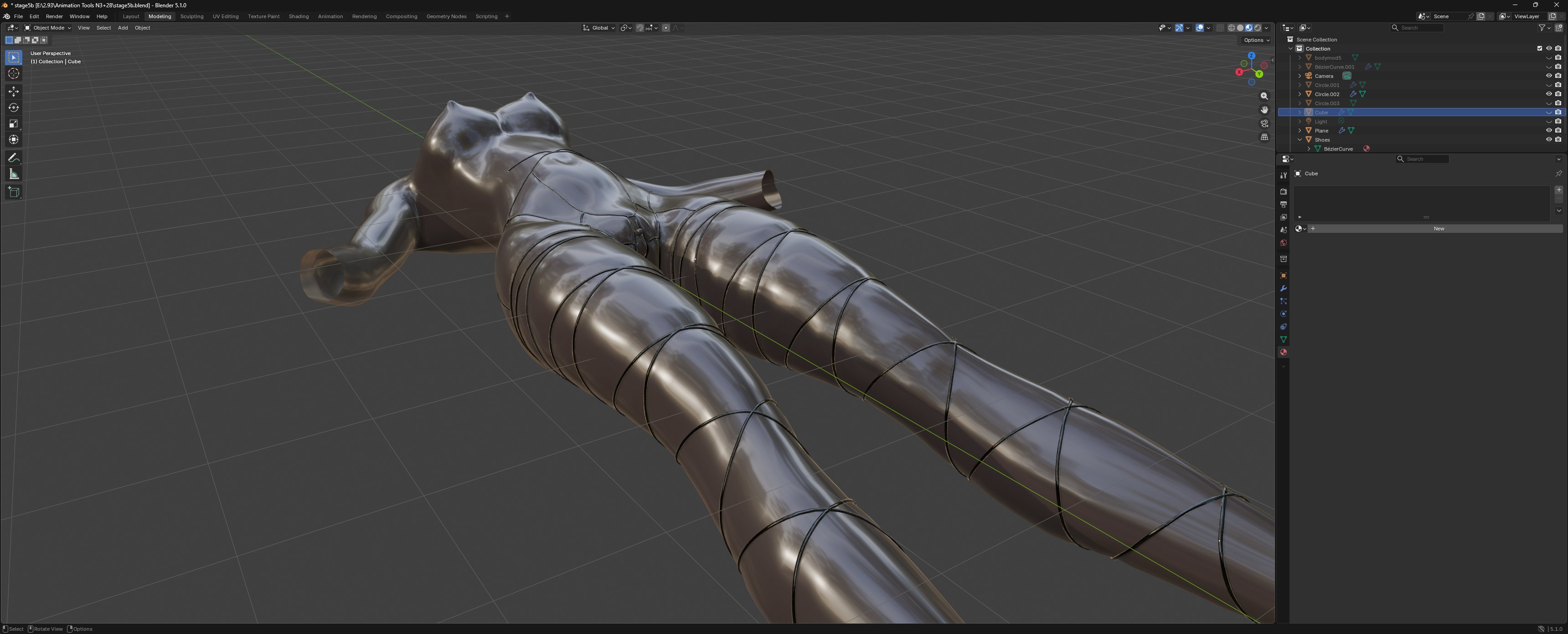This screenshot has height=634, width=1568.
Task: Open the Render menu
Action: [54, 16]
